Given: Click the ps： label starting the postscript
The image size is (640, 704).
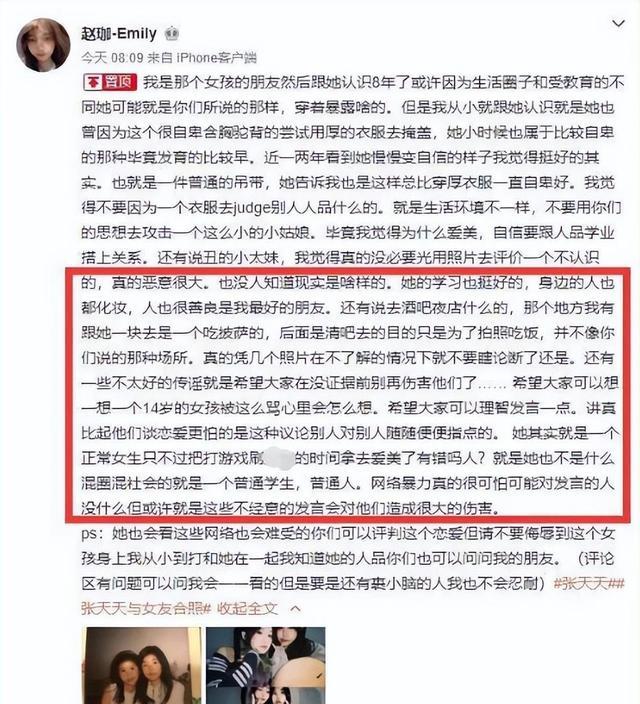Looking at the screenshot, I should (x=93, y=534).
